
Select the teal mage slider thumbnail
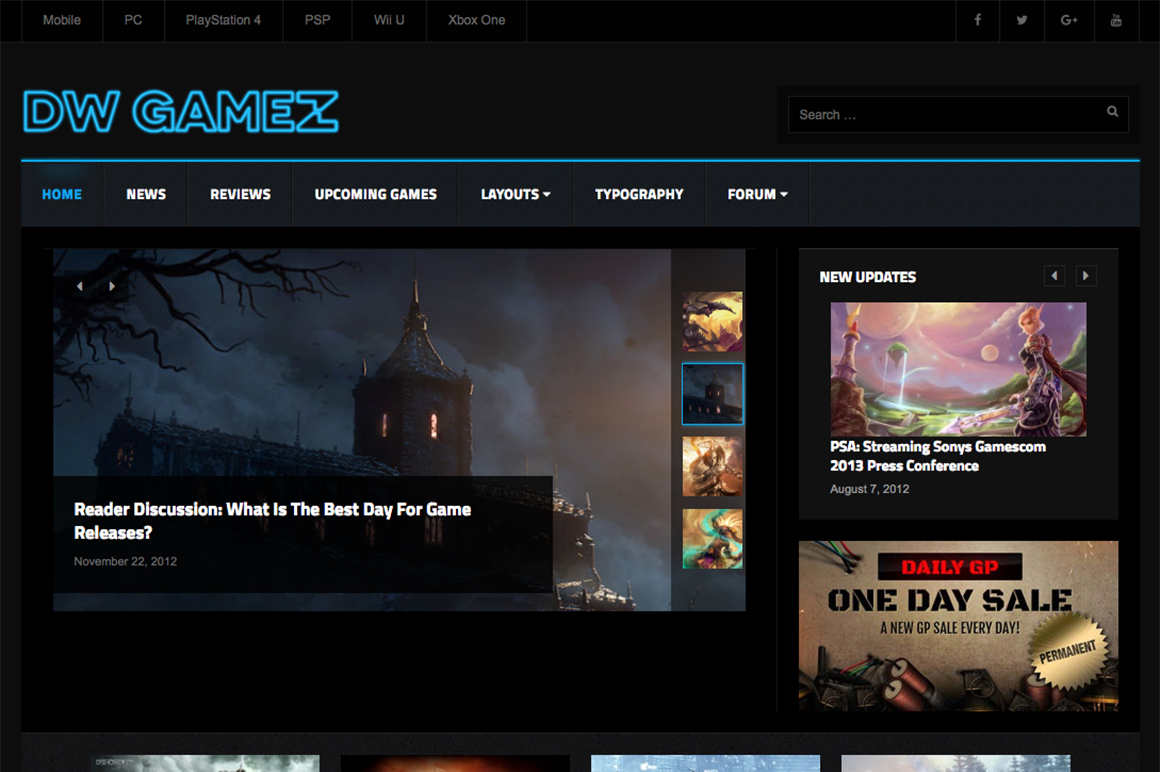712,538
